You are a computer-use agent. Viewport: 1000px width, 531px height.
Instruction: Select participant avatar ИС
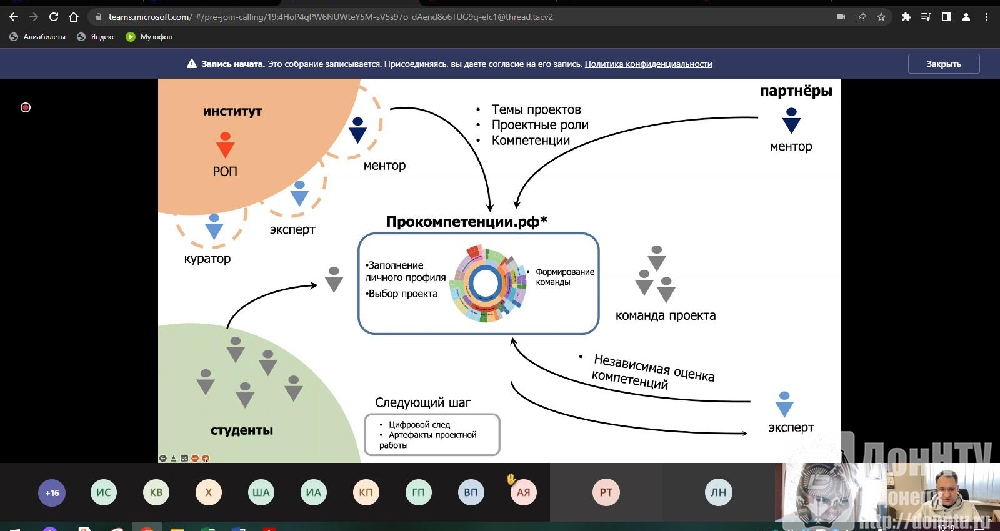tap(104, 493)
